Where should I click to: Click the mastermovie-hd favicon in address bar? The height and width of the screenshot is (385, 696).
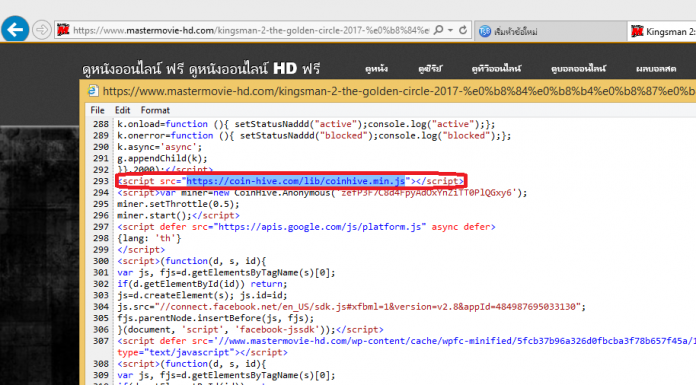(x=63, y=30)
